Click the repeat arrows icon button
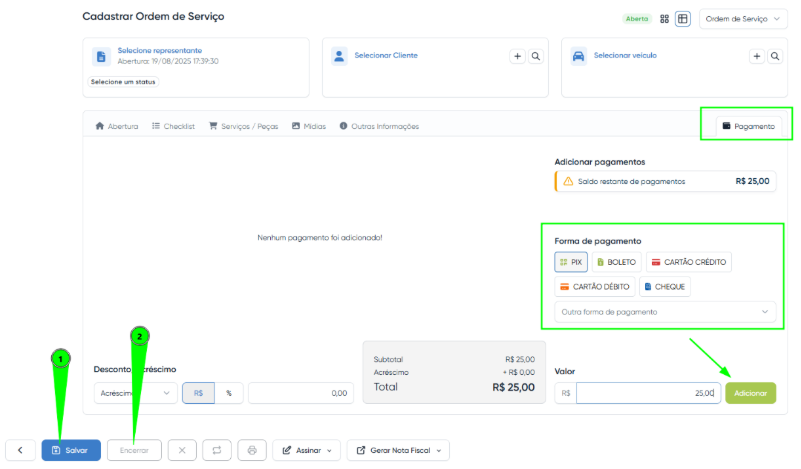 (217, 450)
